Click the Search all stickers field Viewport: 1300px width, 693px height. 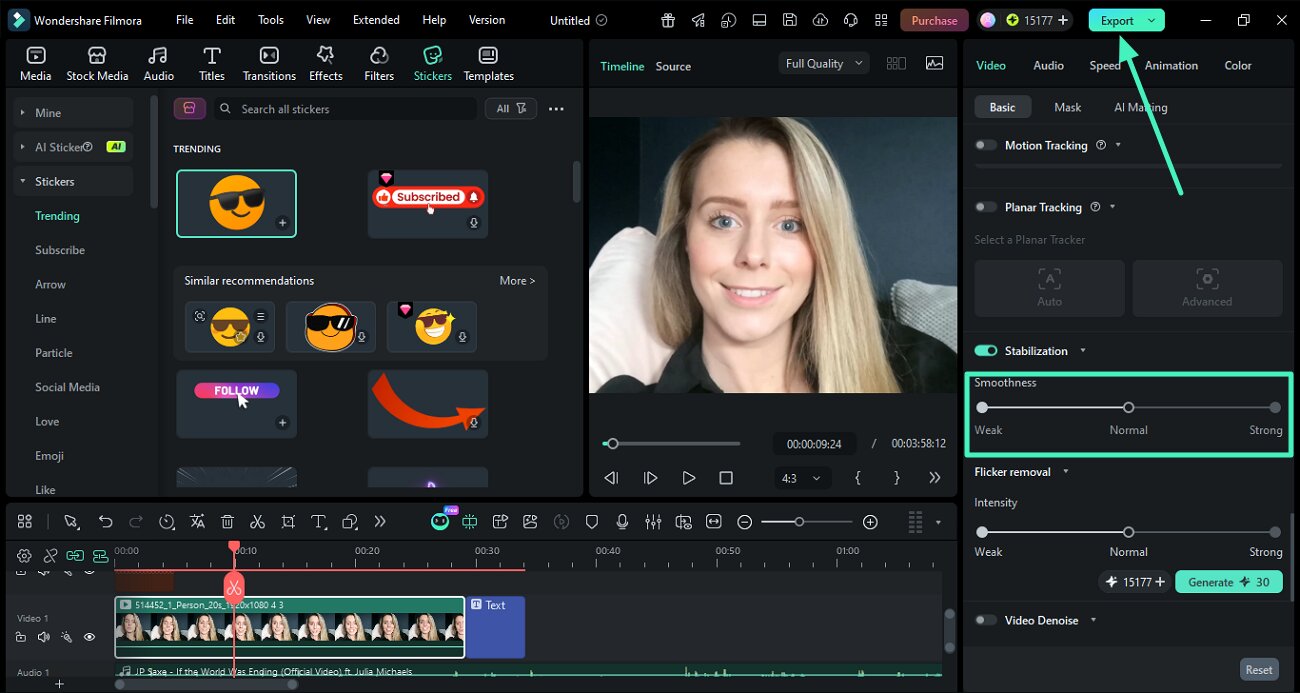[344, 109]
